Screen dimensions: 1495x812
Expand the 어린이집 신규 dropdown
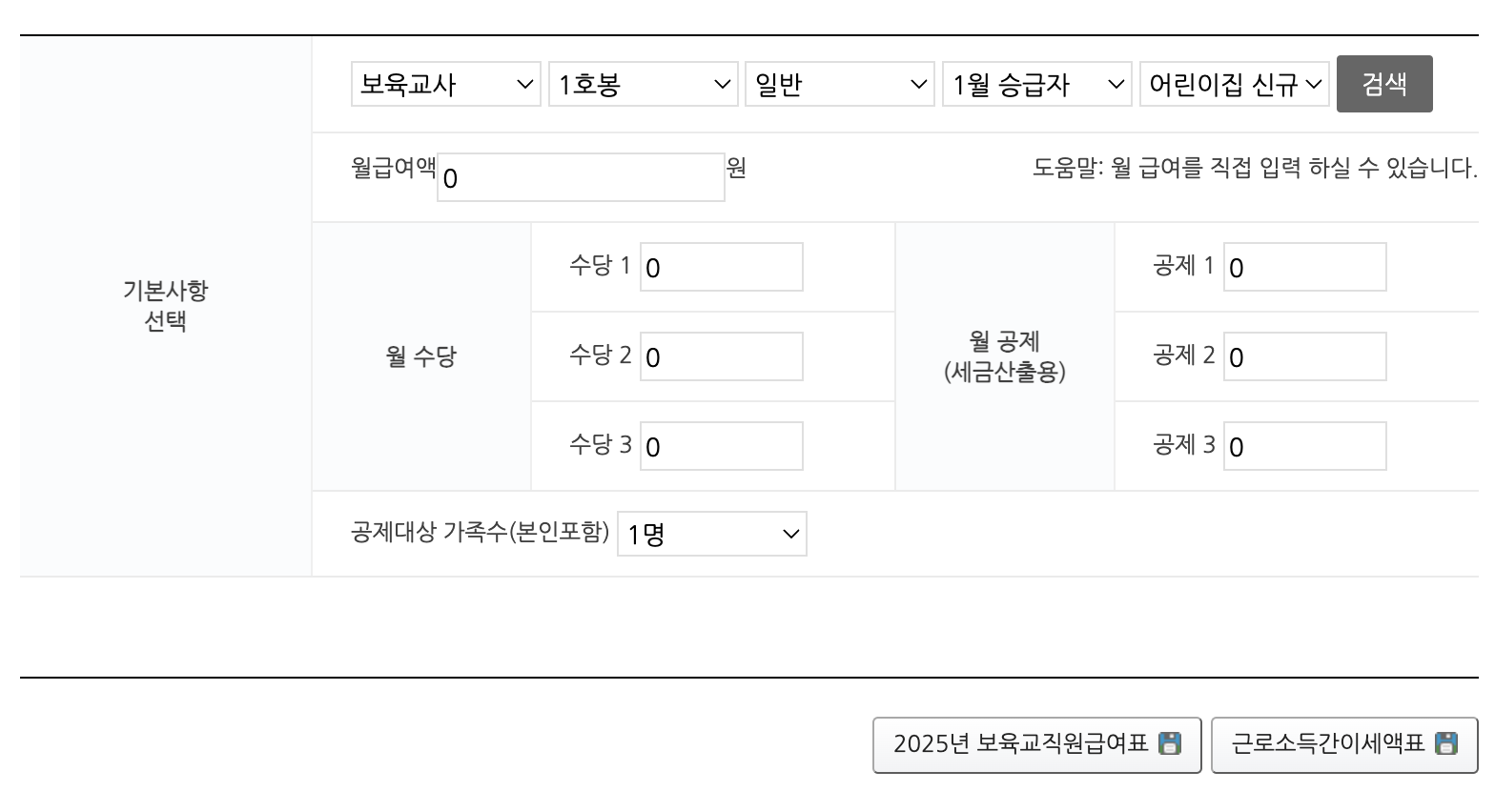coord(1233,84)
